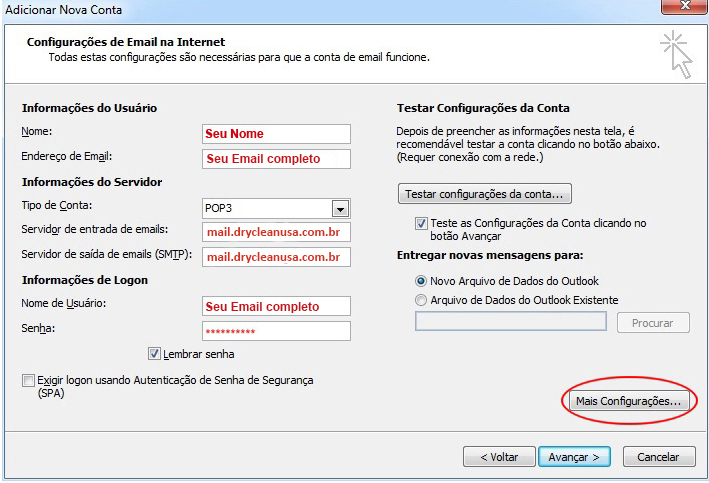Select Novo Arquivo de Dados do Outlook

[421, 281]
